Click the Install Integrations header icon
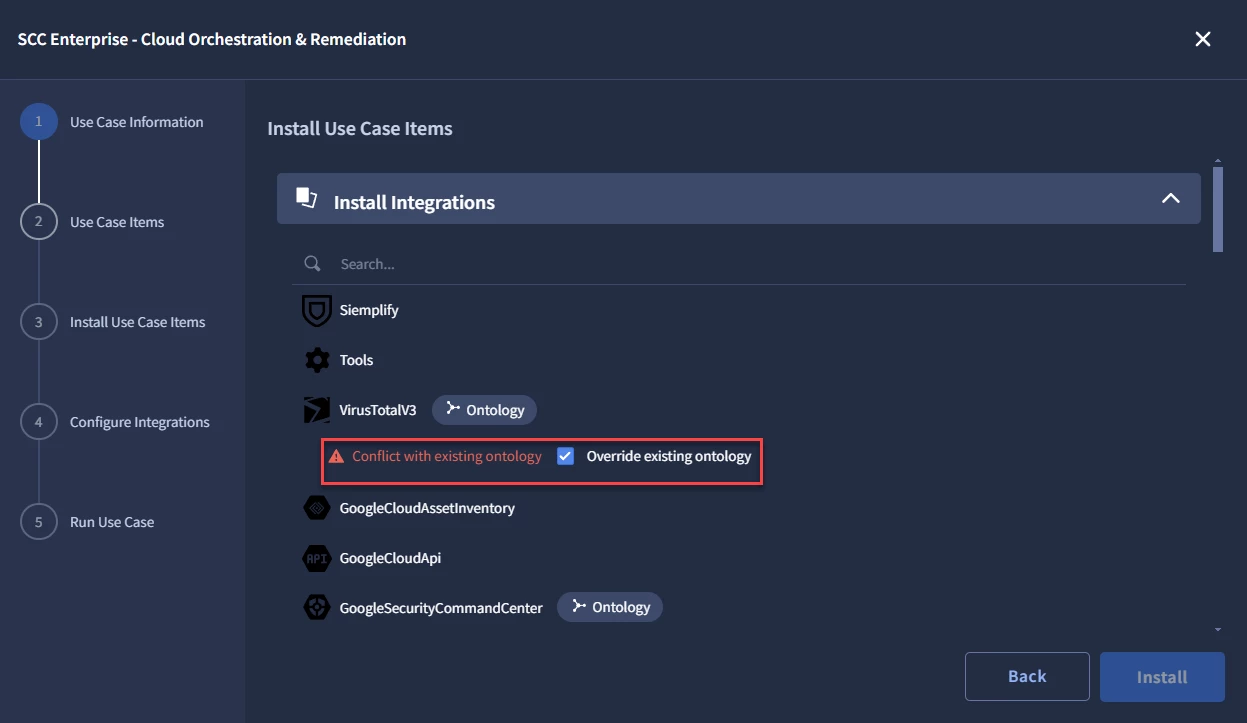Viewport: 1247px width, 723px height. click(x=307, y=197)
